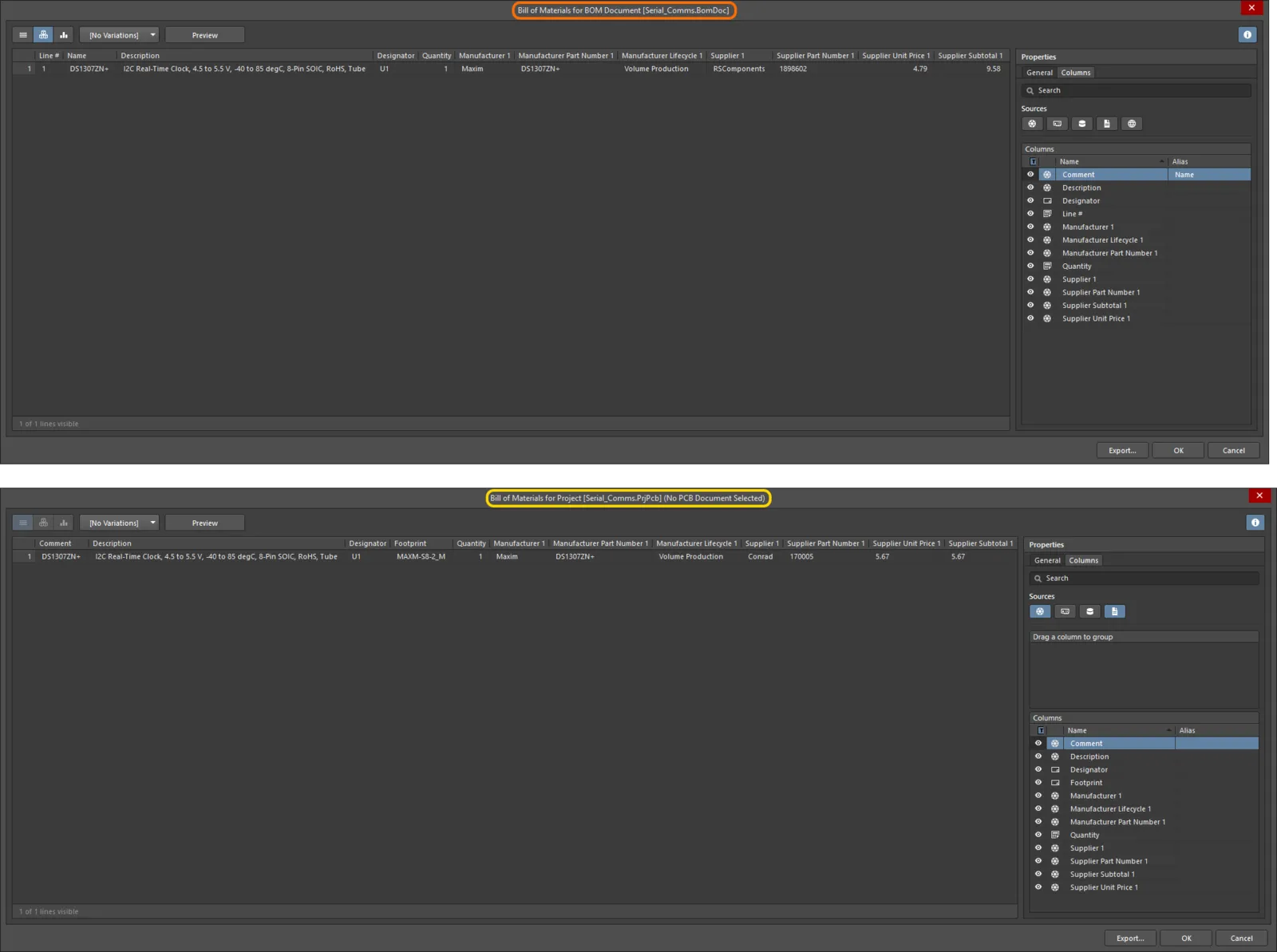The width and height of the screenshot is (1277, 952).
Task: Open the statistics chart view icon
Action: (63, 34)
